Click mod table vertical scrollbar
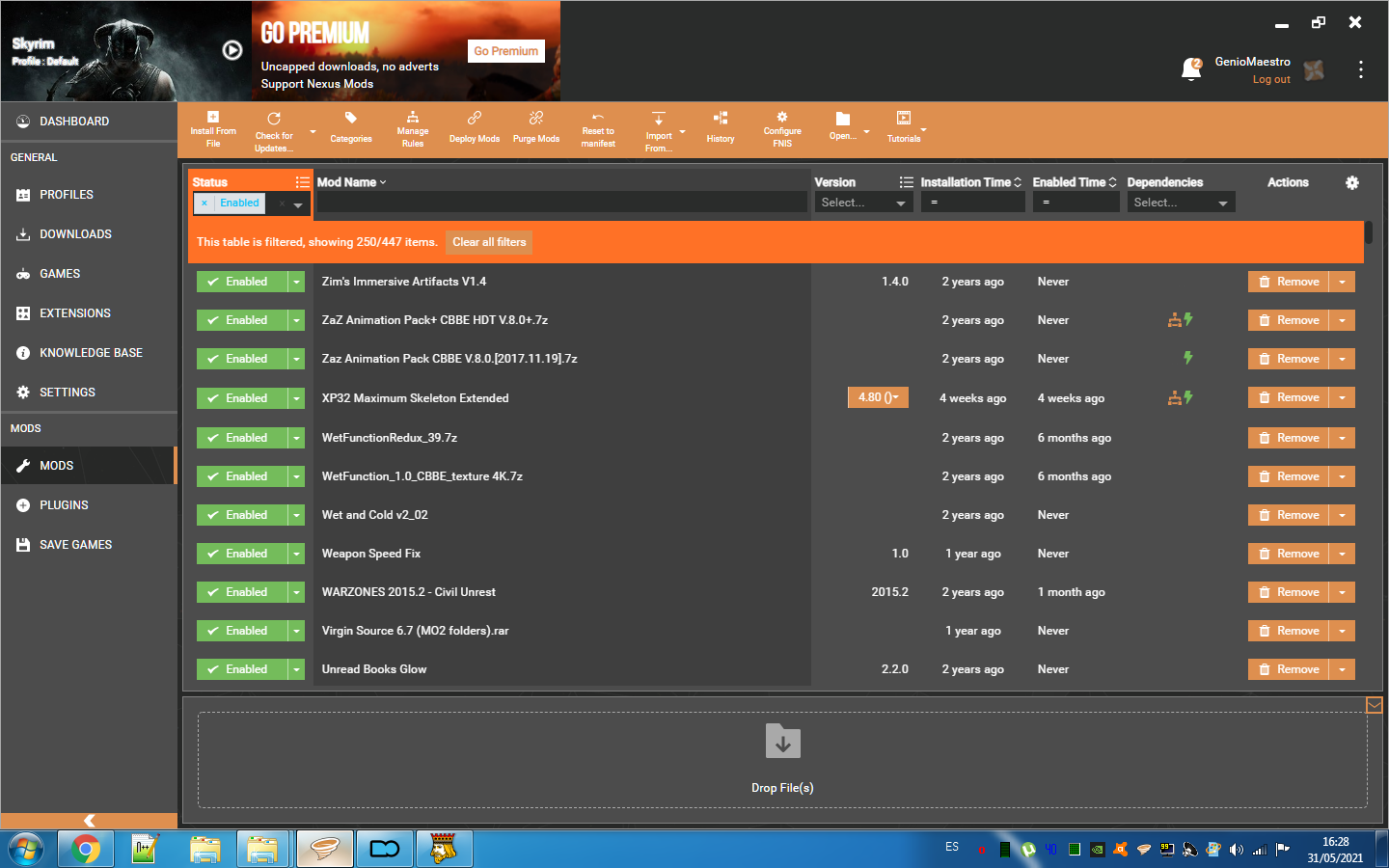The image size is (1389, 868). pos(1369,233)
